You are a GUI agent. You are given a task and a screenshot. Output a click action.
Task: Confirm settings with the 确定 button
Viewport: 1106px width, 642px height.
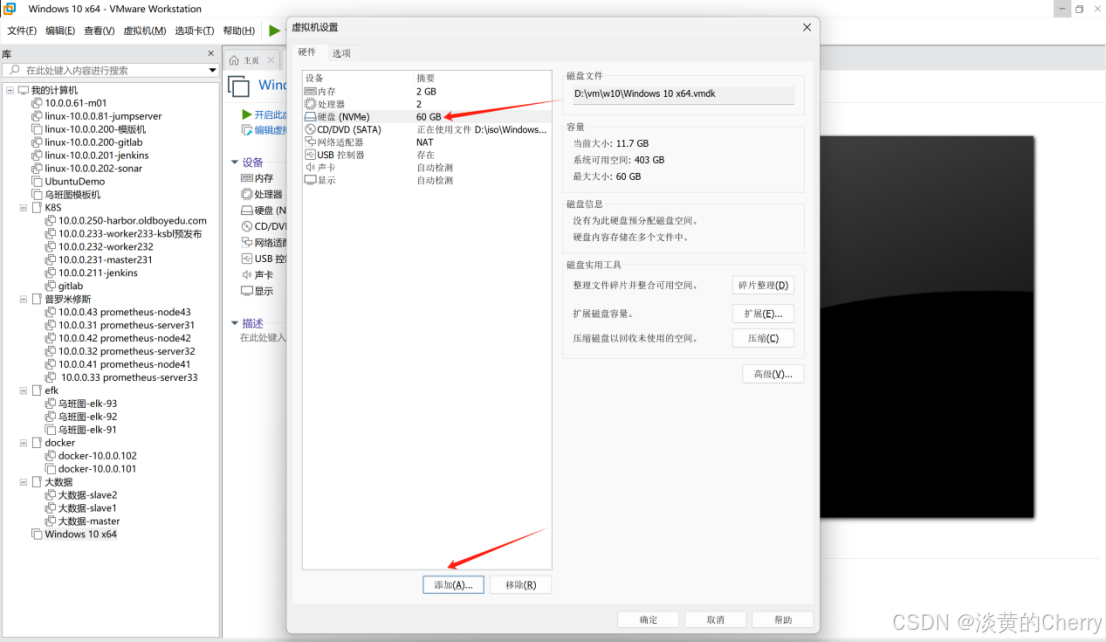[x=648, y=619]
